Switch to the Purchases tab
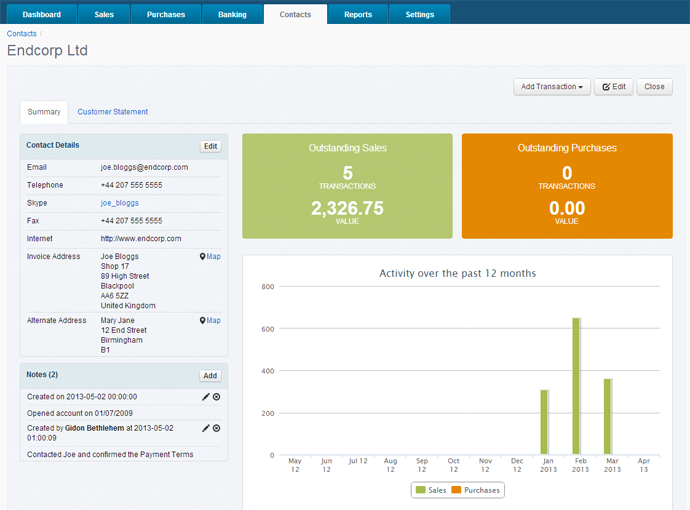 coord(166,15)
